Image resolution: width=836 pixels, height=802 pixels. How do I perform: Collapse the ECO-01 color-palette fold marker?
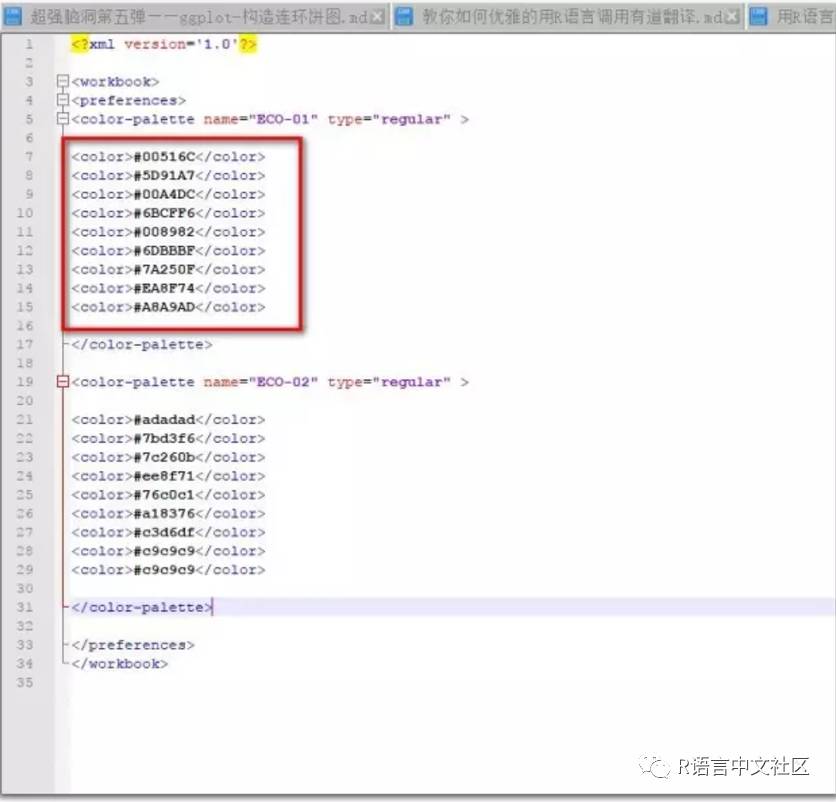pyautogui.click(x=63, y=119)
